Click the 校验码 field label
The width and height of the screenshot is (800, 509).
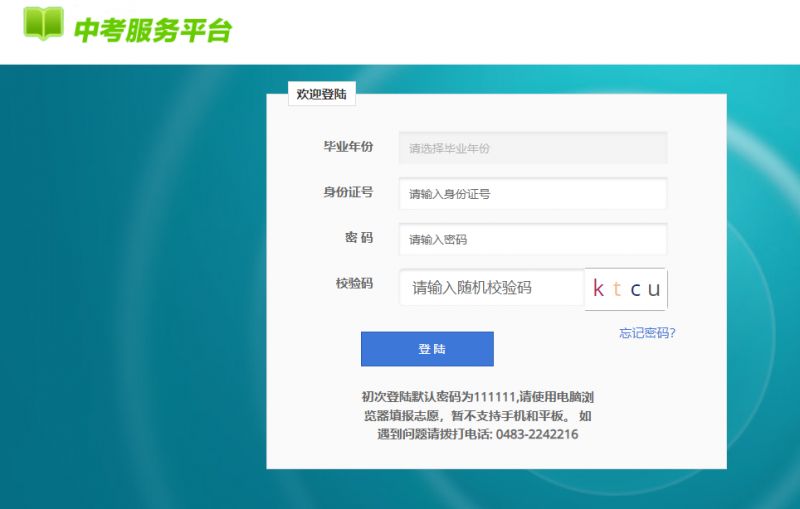pyautogui.click(x=354, y=283)
